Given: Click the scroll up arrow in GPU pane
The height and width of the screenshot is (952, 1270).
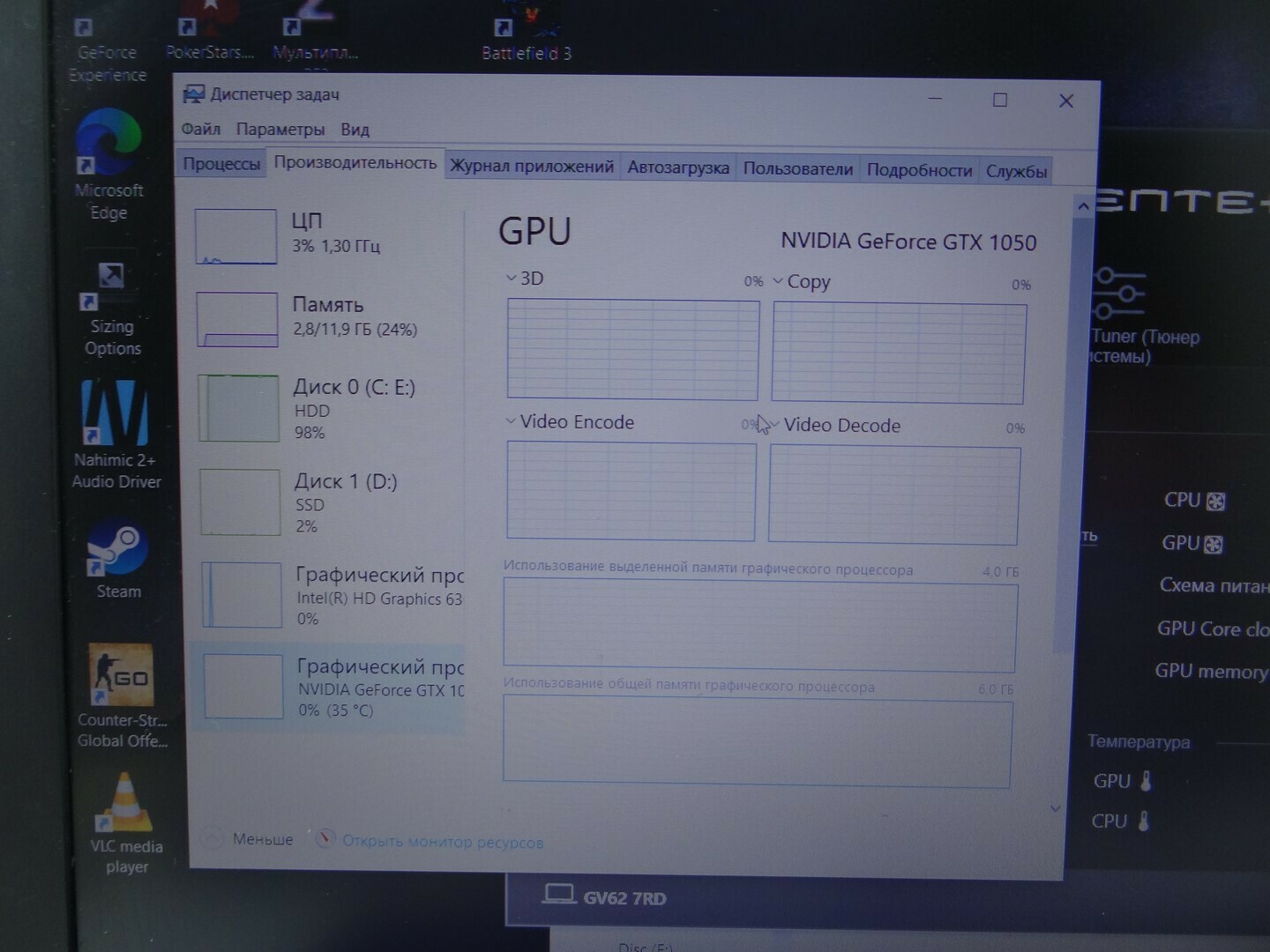Looking at the screenshot, I should point(1083,206).
